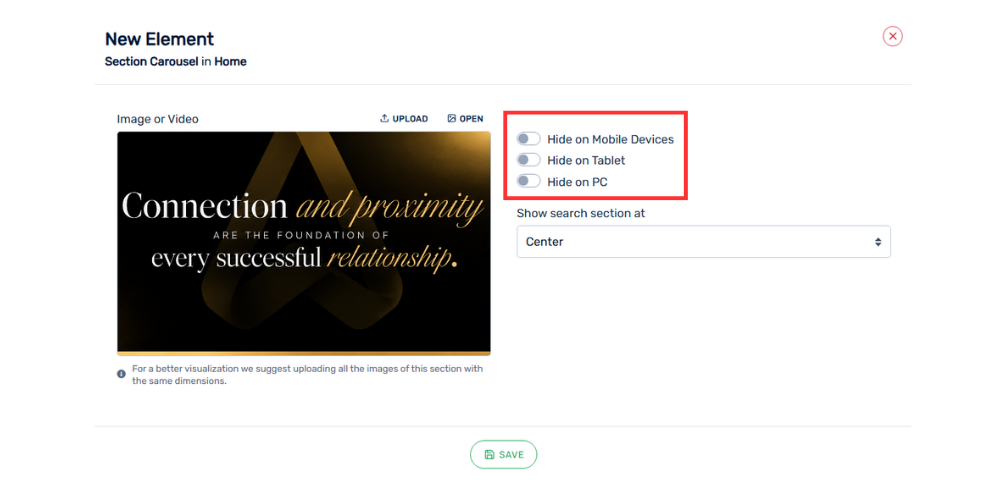Click the Center value in select box
The image size is (1000, 500).
(x=545, y=242)
